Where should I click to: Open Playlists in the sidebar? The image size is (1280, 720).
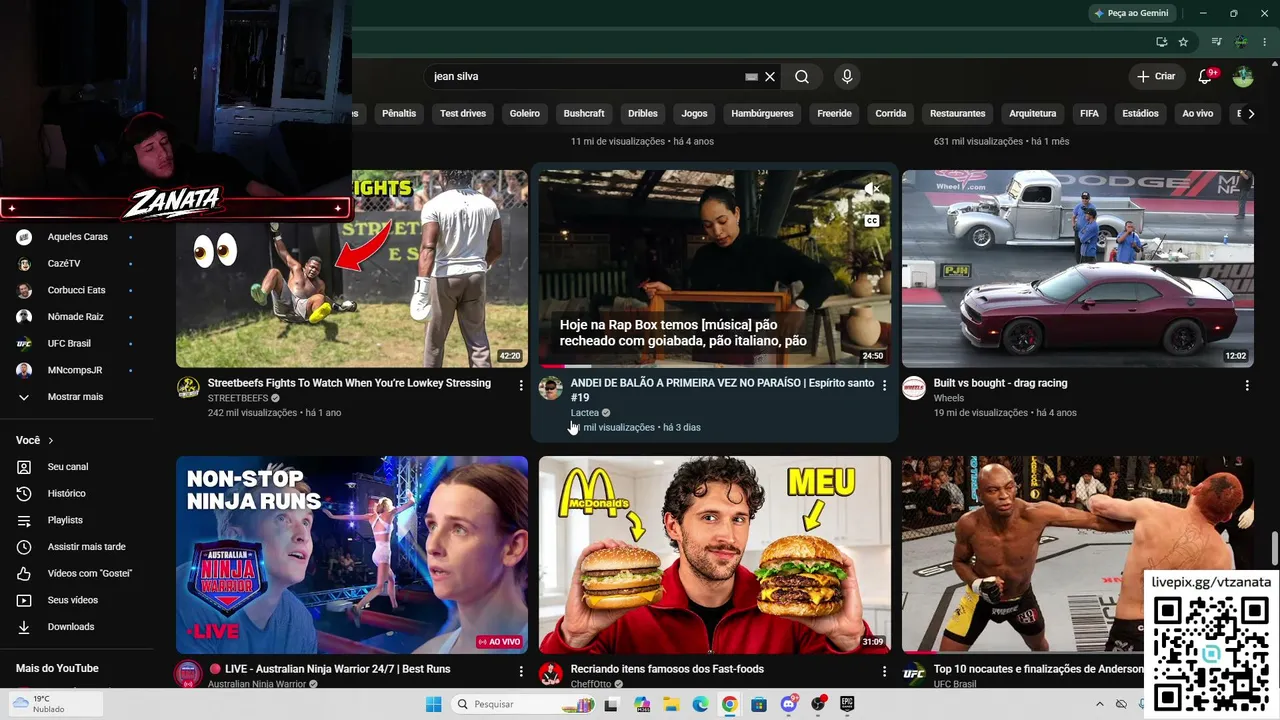point(65,520)
